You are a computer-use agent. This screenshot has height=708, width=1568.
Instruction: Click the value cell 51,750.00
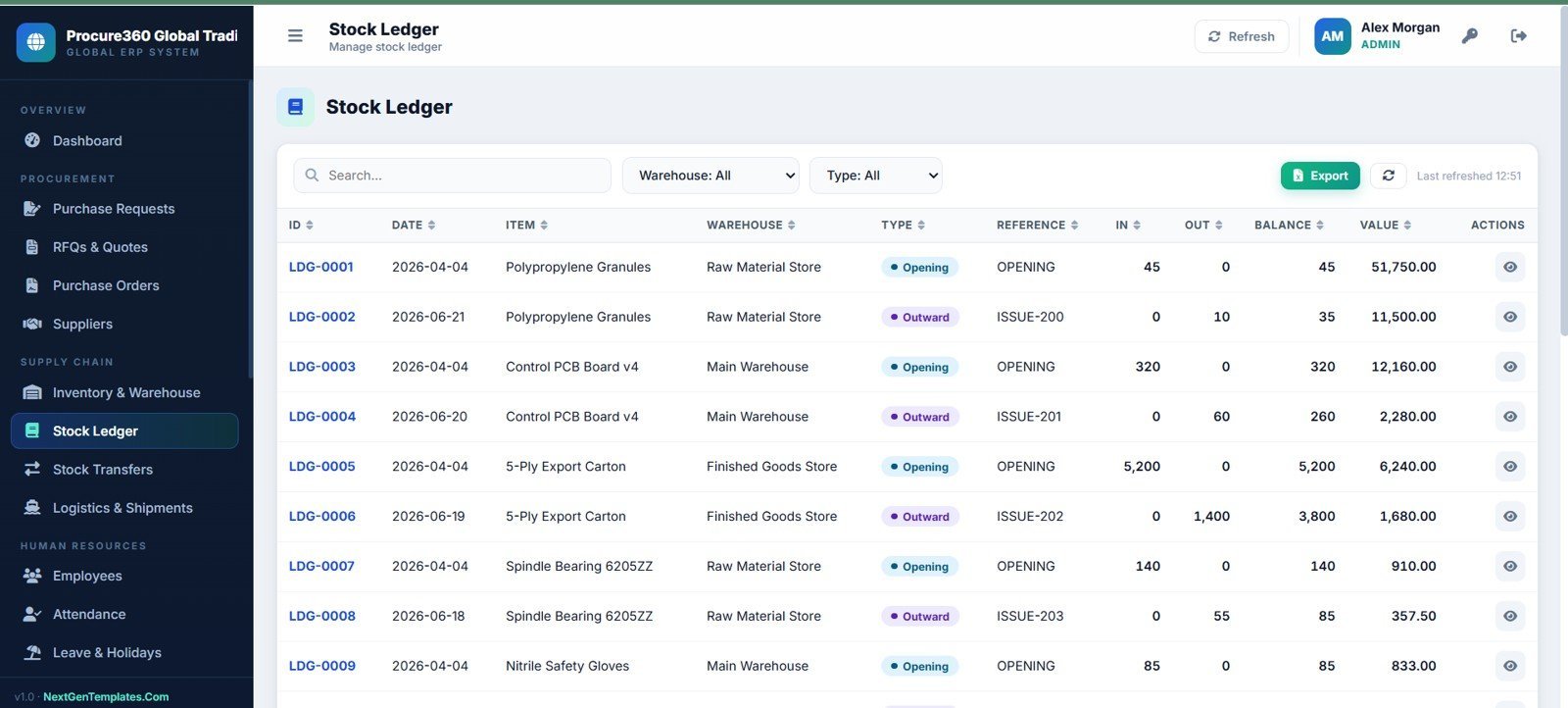(x=1403, y=267)
